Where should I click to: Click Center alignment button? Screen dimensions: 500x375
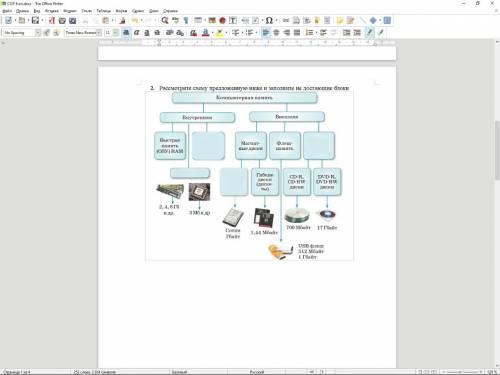[x=276, y=33]
